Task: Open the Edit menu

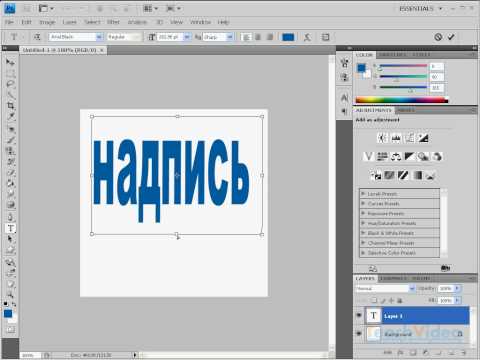Action: click(x=26, y=22)
